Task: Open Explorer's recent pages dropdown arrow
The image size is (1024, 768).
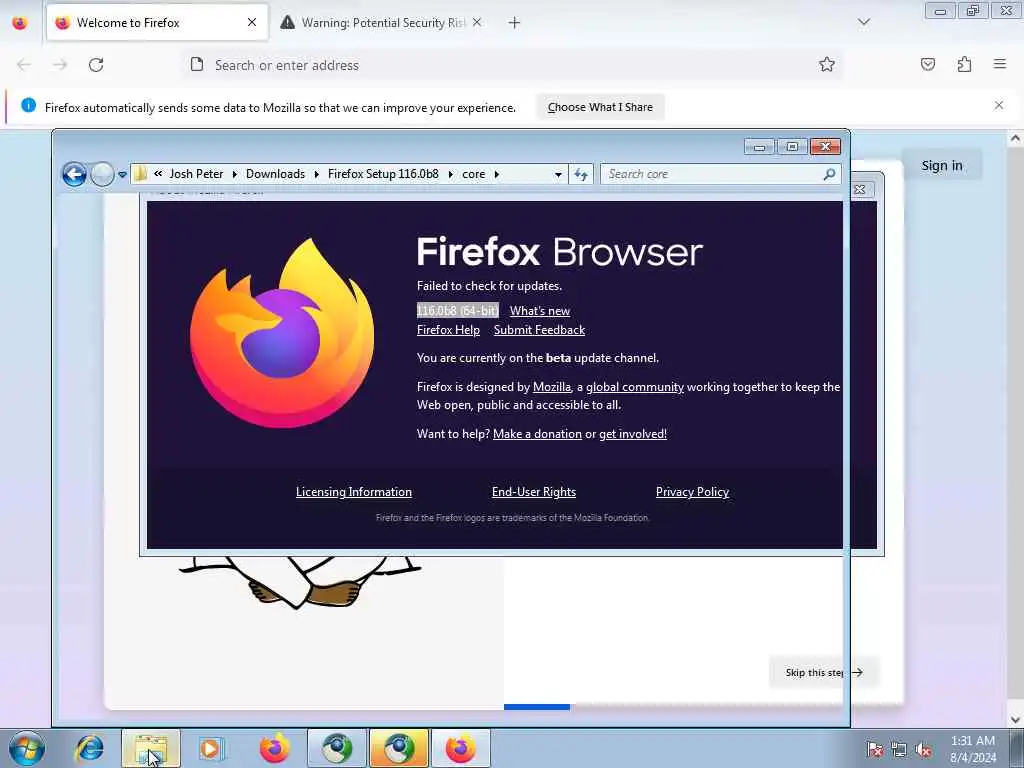Action: click(x=122, y=174)
